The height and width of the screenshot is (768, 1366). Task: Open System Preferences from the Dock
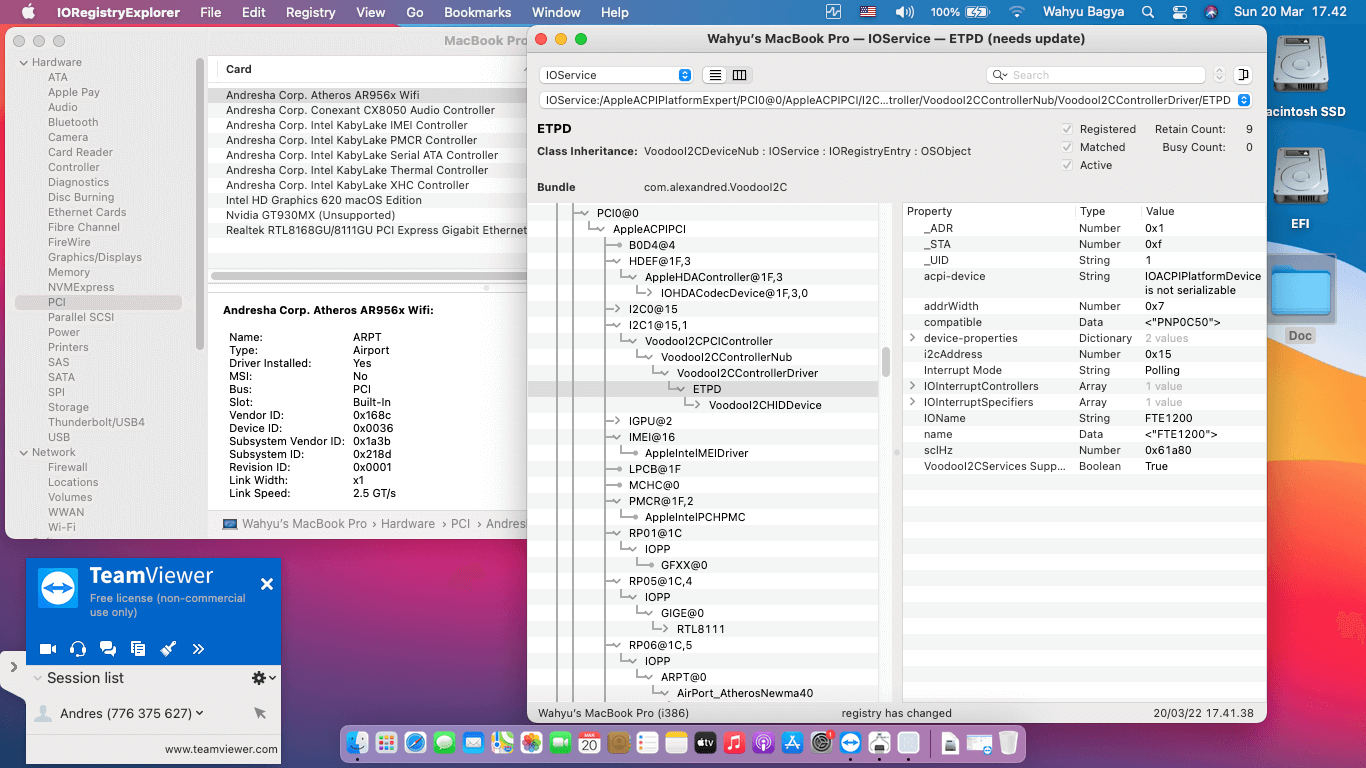(x=822, y=743)
